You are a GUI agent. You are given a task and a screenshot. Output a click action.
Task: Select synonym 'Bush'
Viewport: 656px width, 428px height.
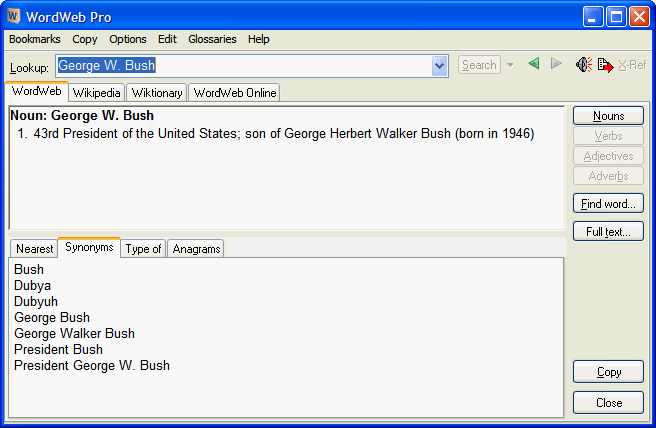pos(29,269)
